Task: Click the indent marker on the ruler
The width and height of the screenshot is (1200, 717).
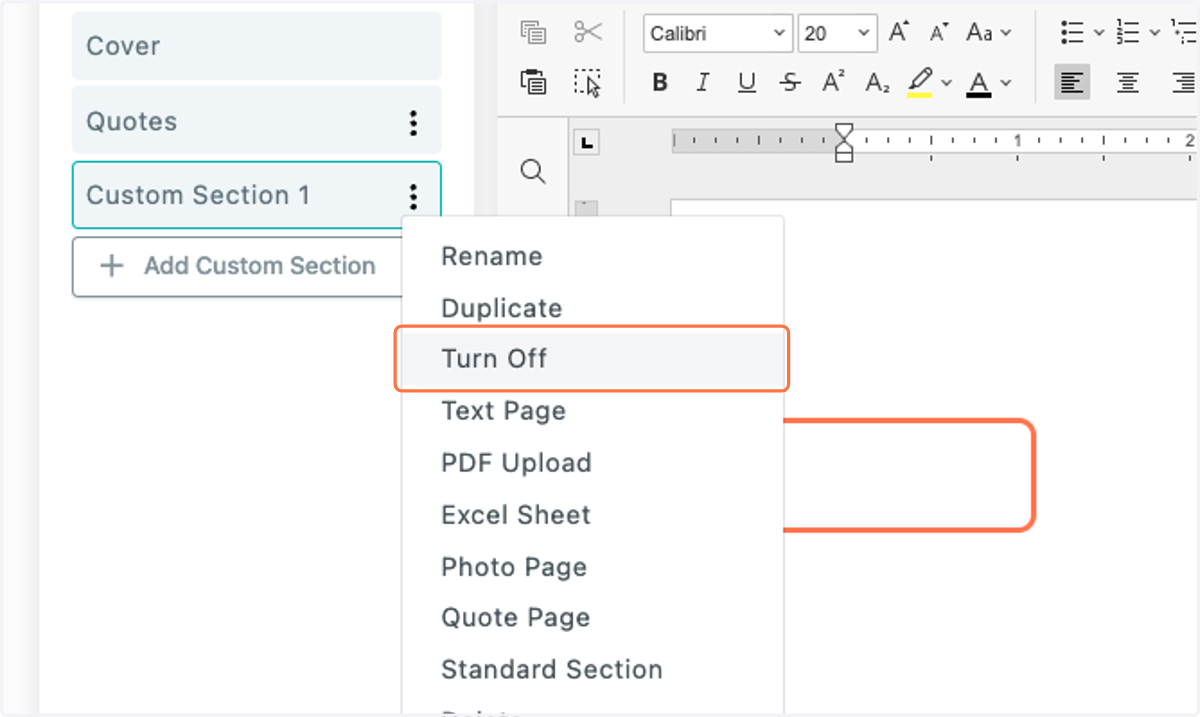Action: tap(844, 143)
